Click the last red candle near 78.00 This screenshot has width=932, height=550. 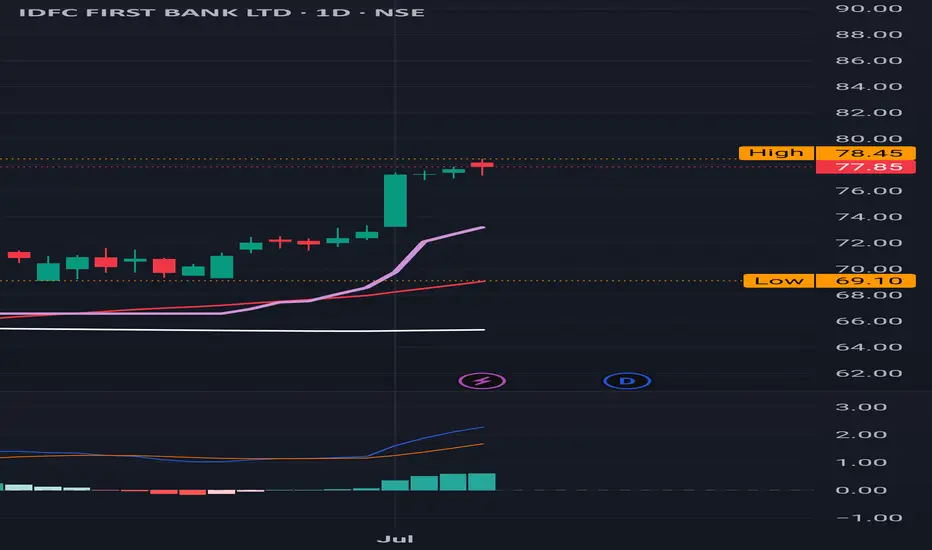(482, 166)
